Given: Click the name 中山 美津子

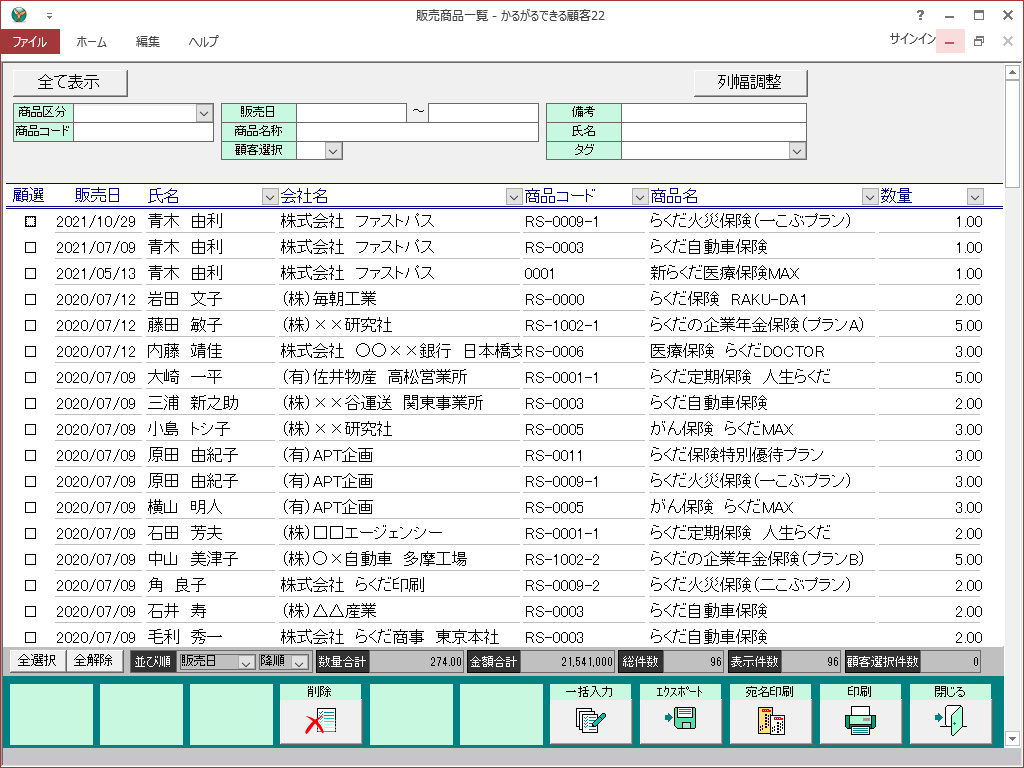Looking at the screenshot, I should tap(193, 559).
